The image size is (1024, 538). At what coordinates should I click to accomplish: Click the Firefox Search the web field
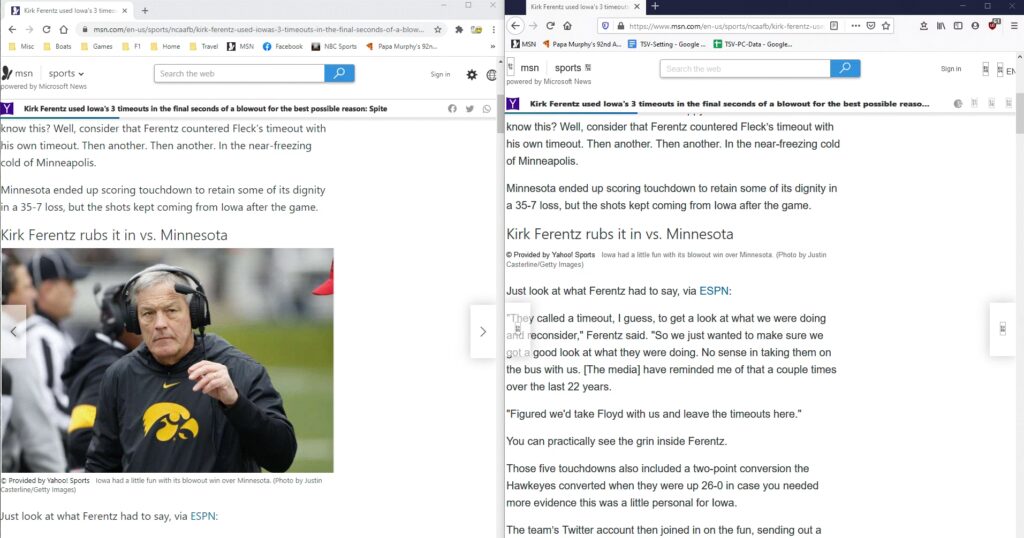tap(744, 69)
